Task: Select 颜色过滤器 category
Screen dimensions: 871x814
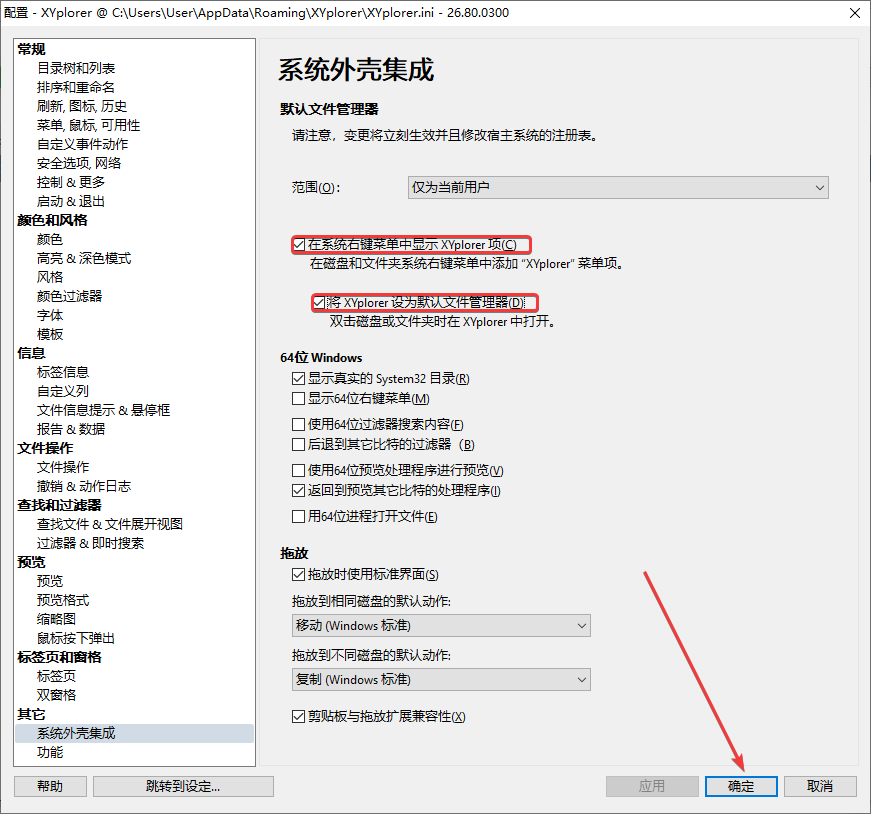Action: tap(70, 296)
